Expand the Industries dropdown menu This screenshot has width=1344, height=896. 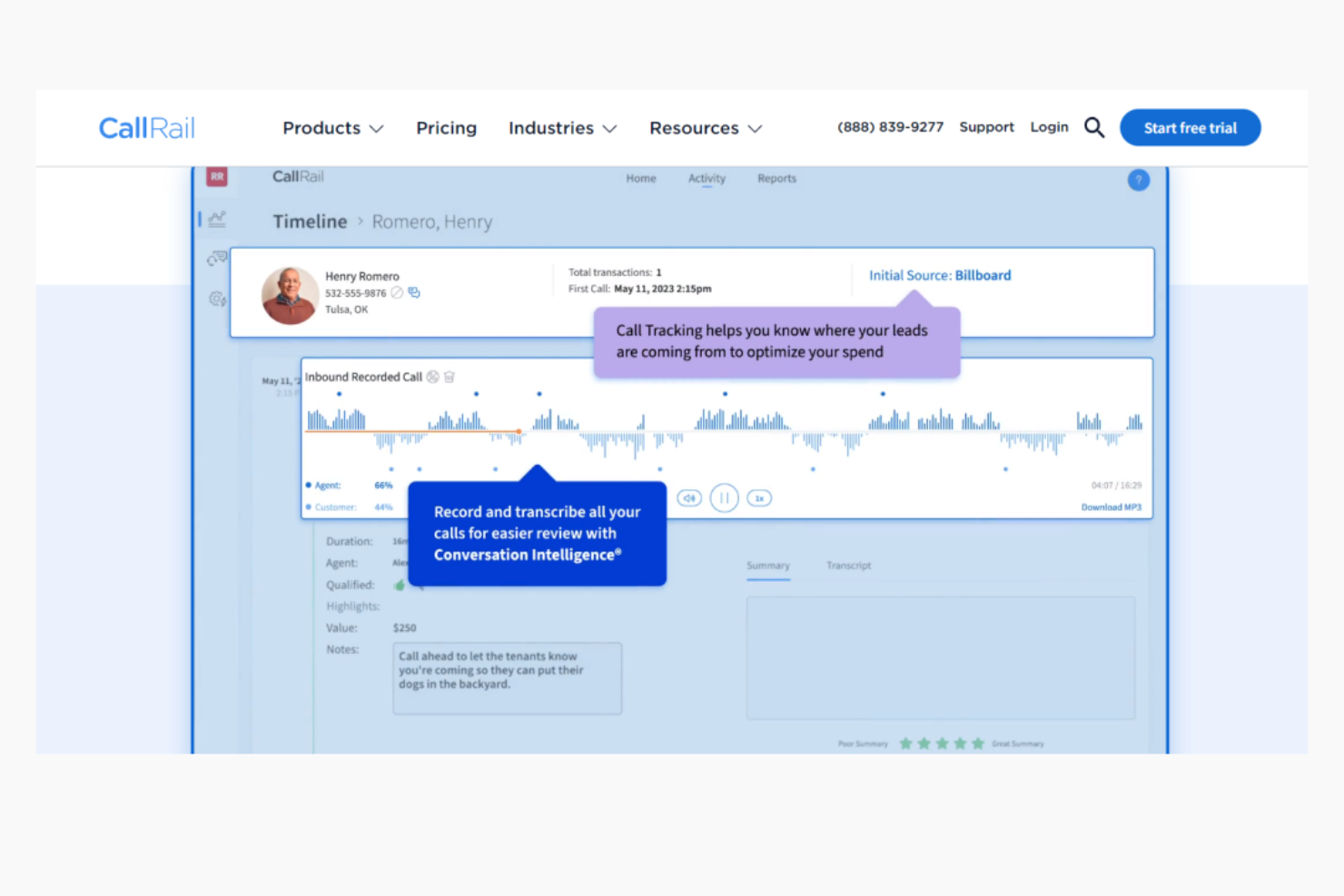563,128
